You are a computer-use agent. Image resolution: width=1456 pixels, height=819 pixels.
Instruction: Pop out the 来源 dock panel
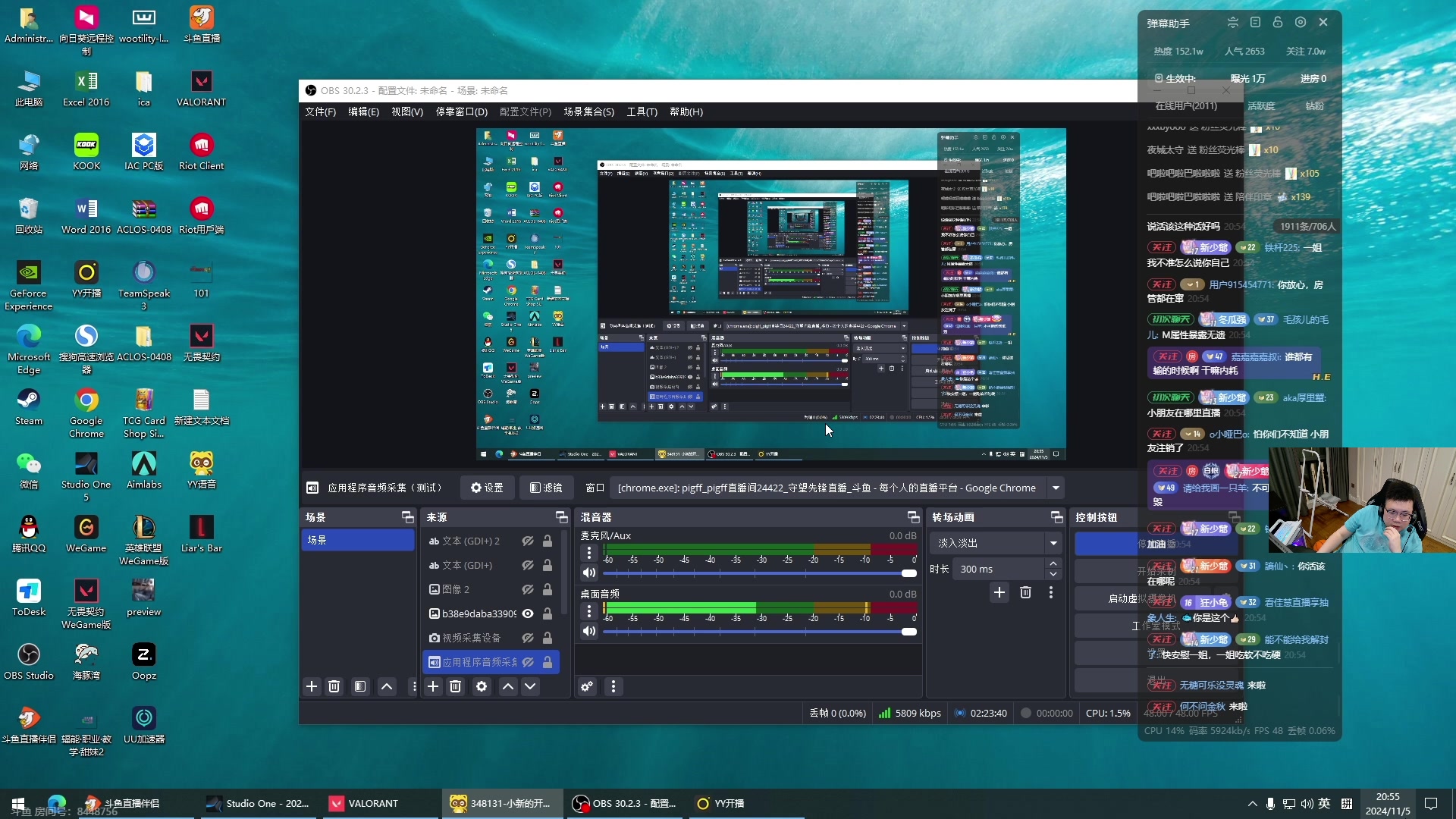coord(562,517)
